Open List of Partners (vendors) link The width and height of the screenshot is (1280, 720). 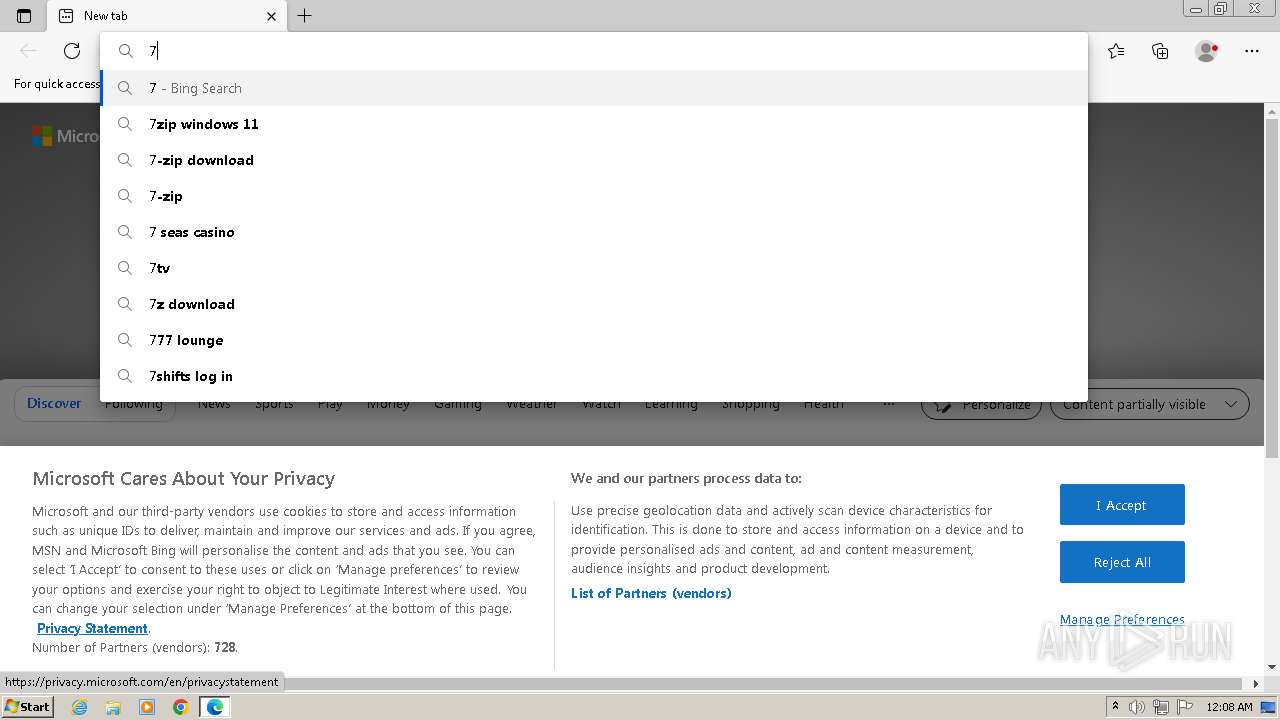point(651,593)
